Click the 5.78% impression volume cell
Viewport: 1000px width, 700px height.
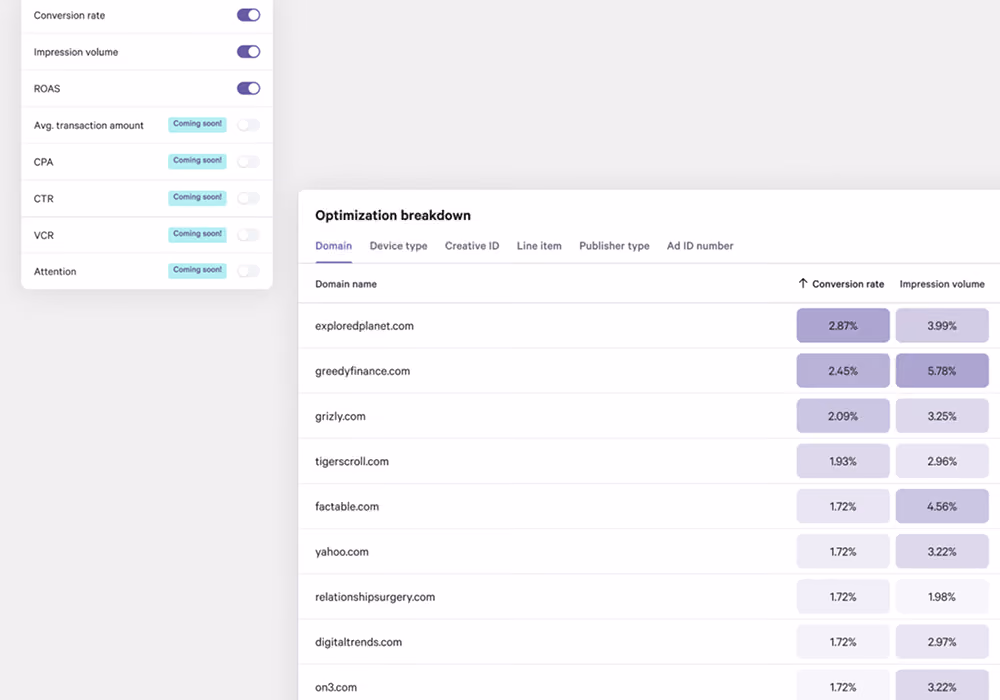[942, 370]
